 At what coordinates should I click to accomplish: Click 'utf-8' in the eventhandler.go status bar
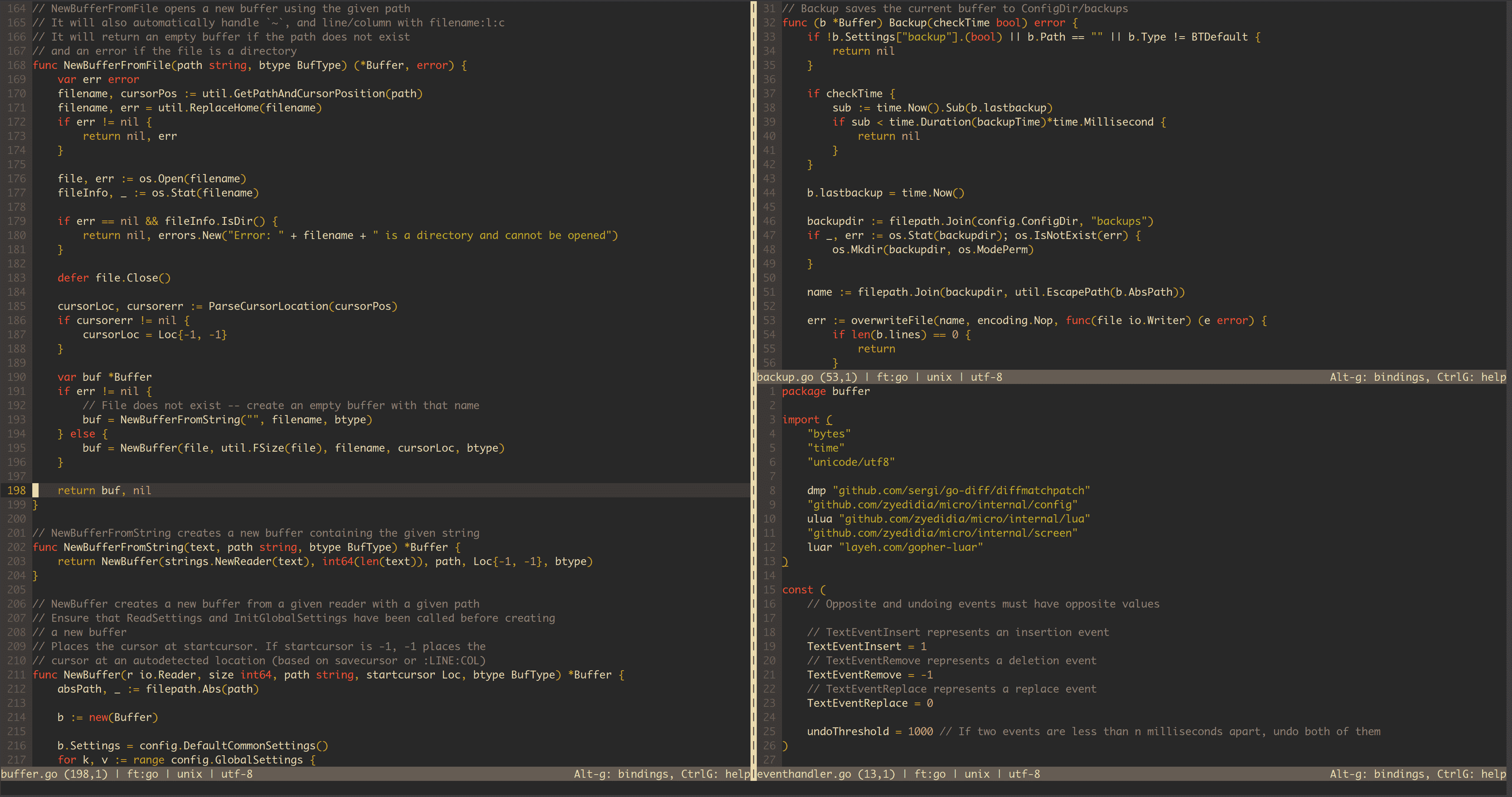(x=1024, y=774)
